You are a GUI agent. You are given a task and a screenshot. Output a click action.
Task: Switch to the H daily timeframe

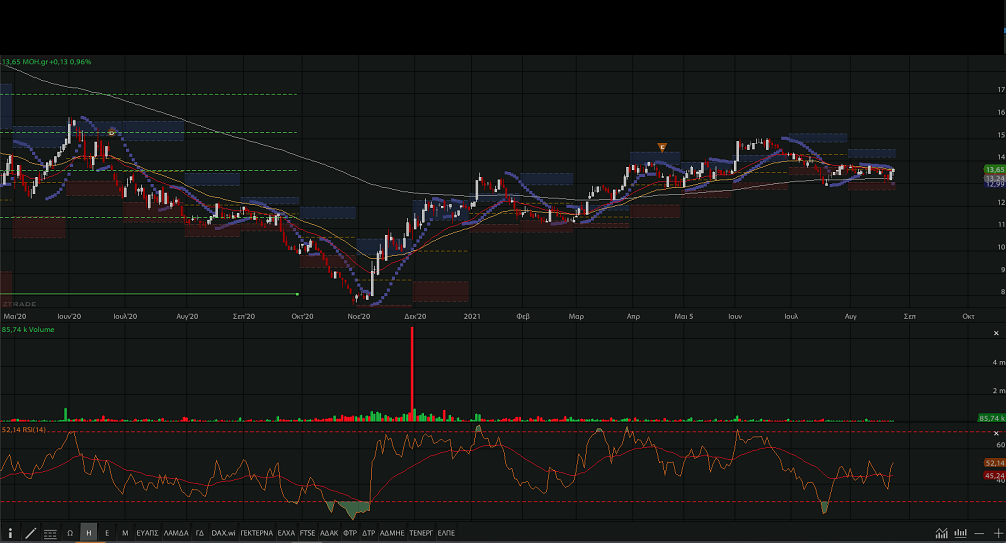pyautogui.click(x=89, y=533)
